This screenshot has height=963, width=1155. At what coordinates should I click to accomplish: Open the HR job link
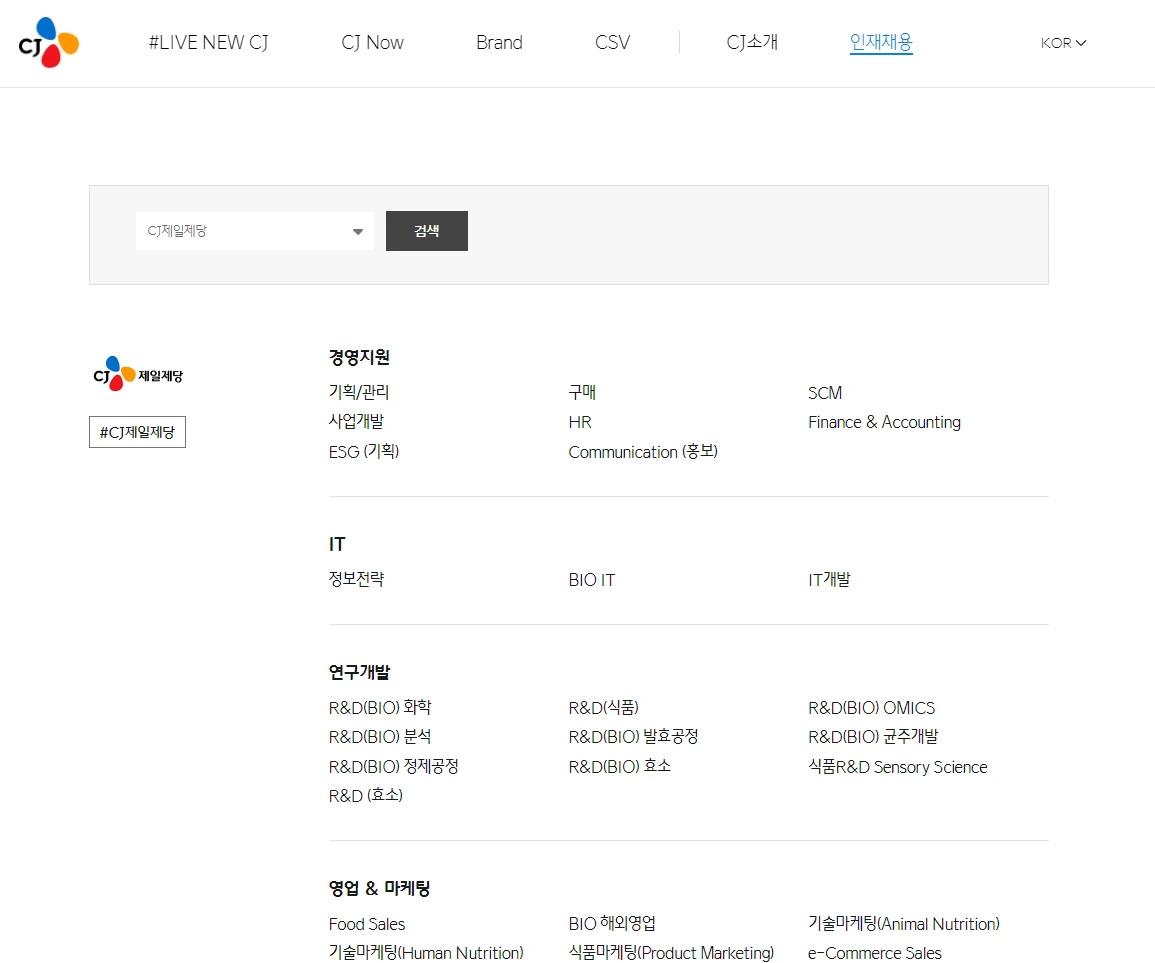click(x=580, y=422)
